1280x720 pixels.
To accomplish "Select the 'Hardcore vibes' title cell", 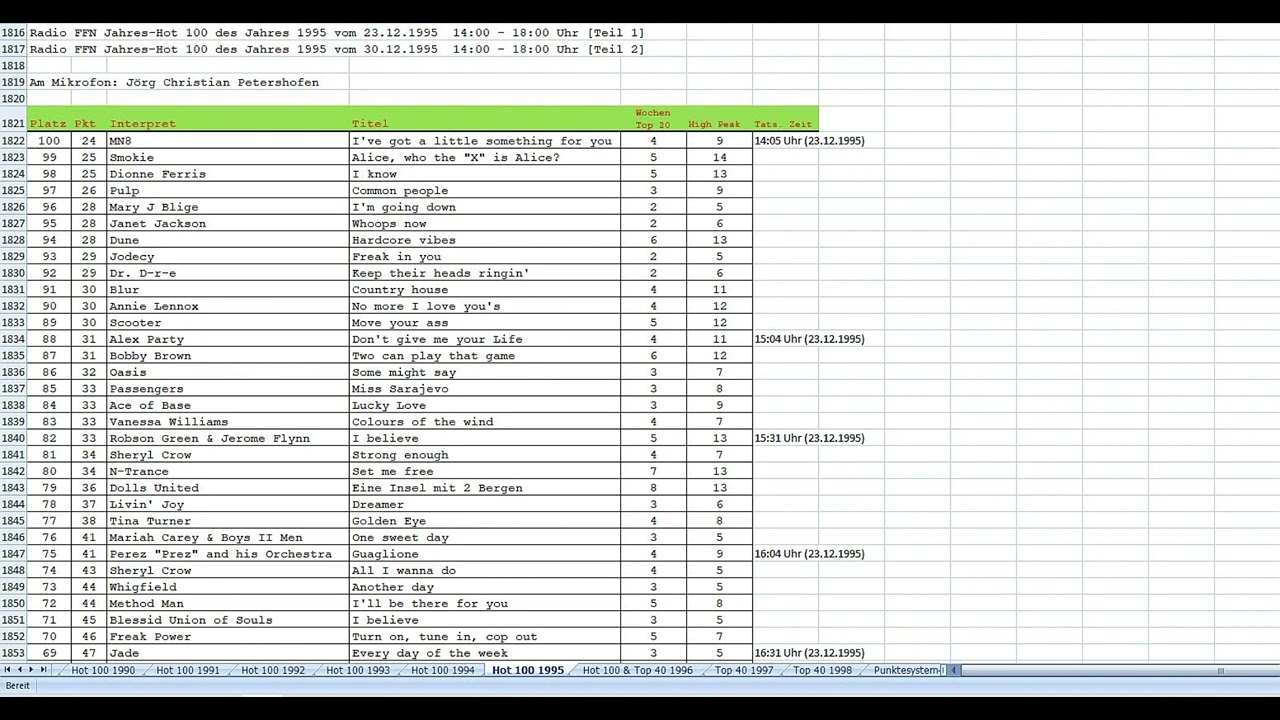I will (485, 240).
